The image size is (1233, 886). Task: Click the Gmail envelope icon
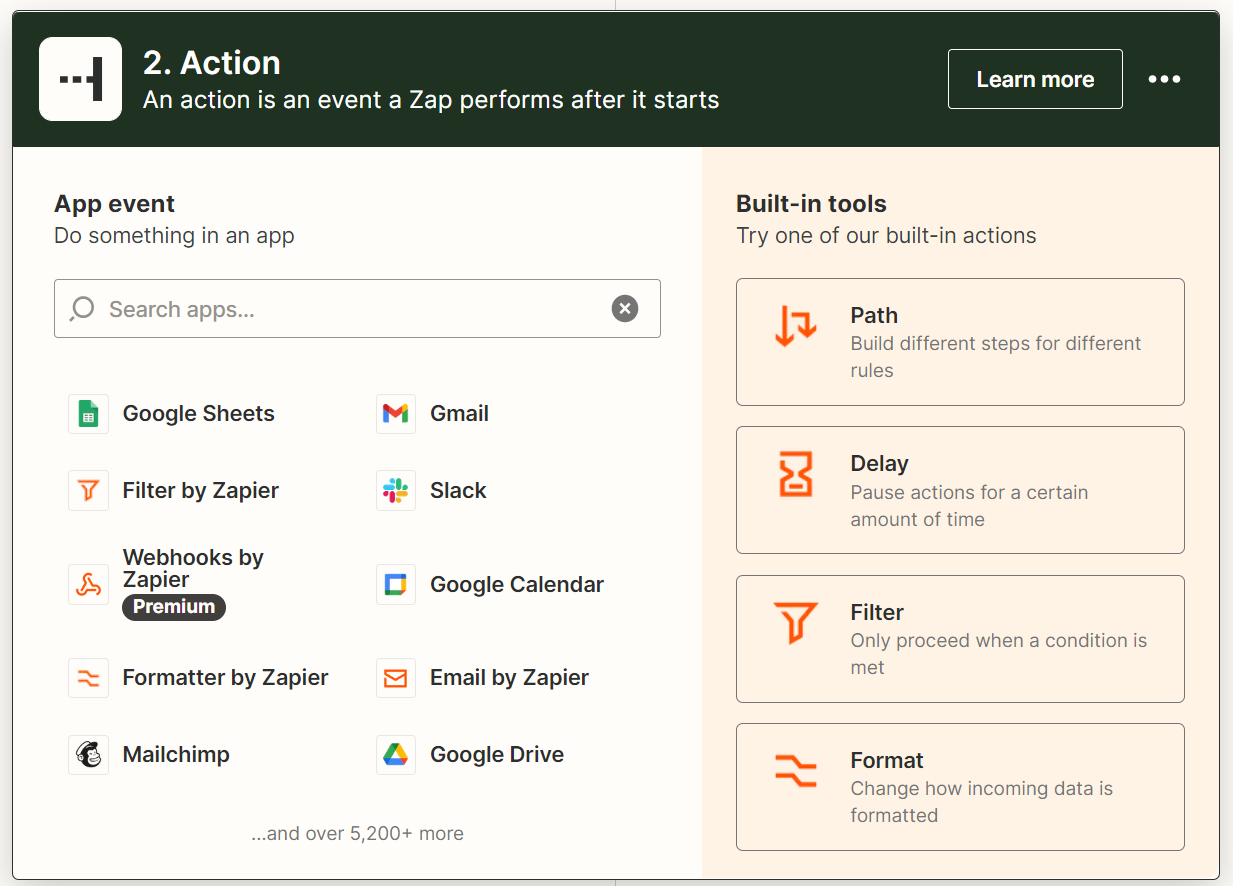click(396, 414)
